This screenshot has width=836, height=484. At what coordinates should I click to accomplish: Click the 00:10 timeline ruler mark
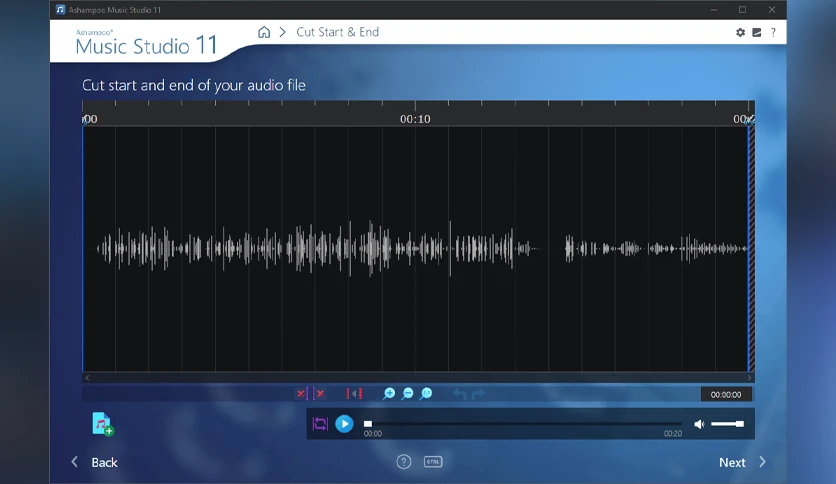pyautogui.click(x=415, y=119)
